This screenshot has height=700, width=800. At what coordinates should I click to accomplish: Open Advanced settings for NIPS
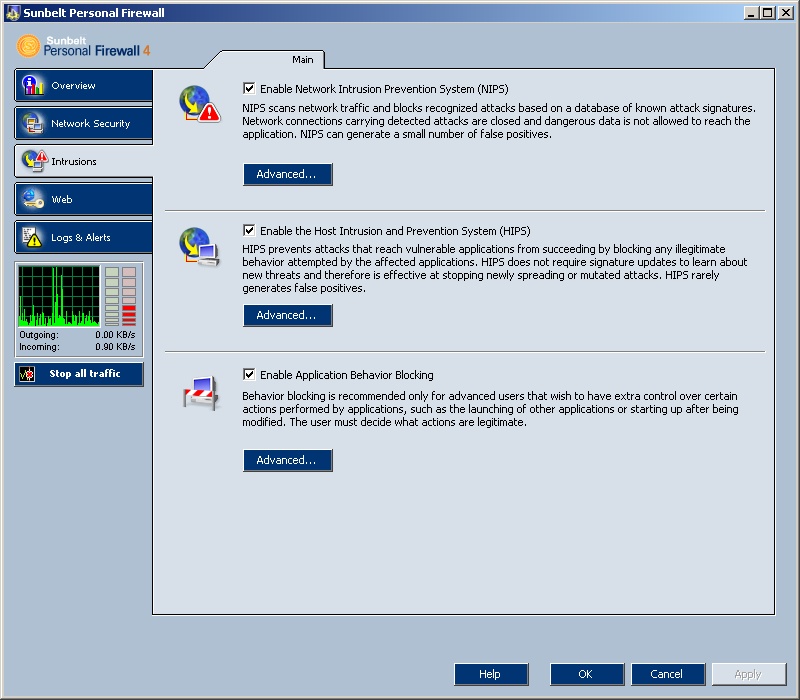[287, 174]
